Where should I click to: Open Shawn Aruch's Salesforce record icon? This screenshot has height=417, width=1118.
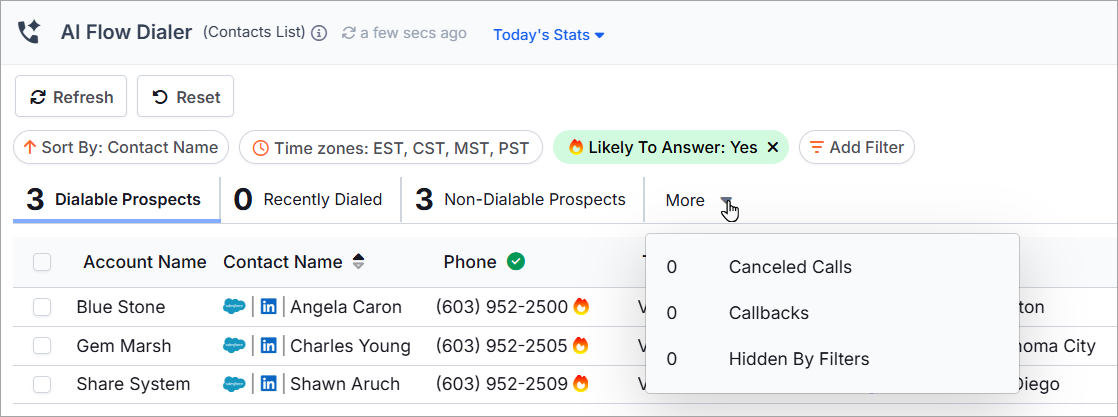coord(235,384)
